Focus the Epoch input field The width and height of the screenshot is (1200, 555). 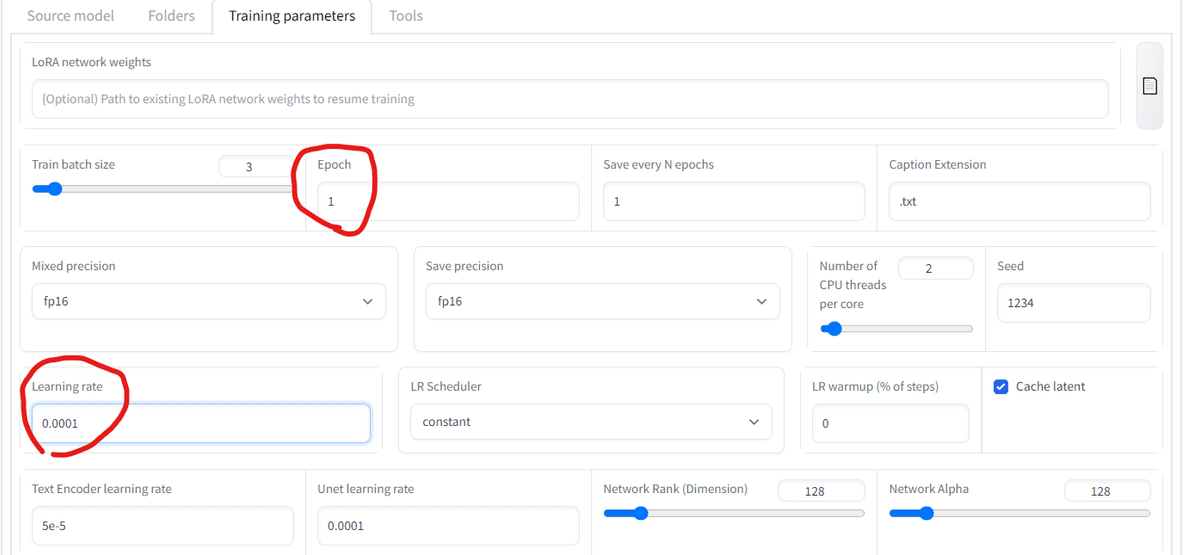pos(448,201)
